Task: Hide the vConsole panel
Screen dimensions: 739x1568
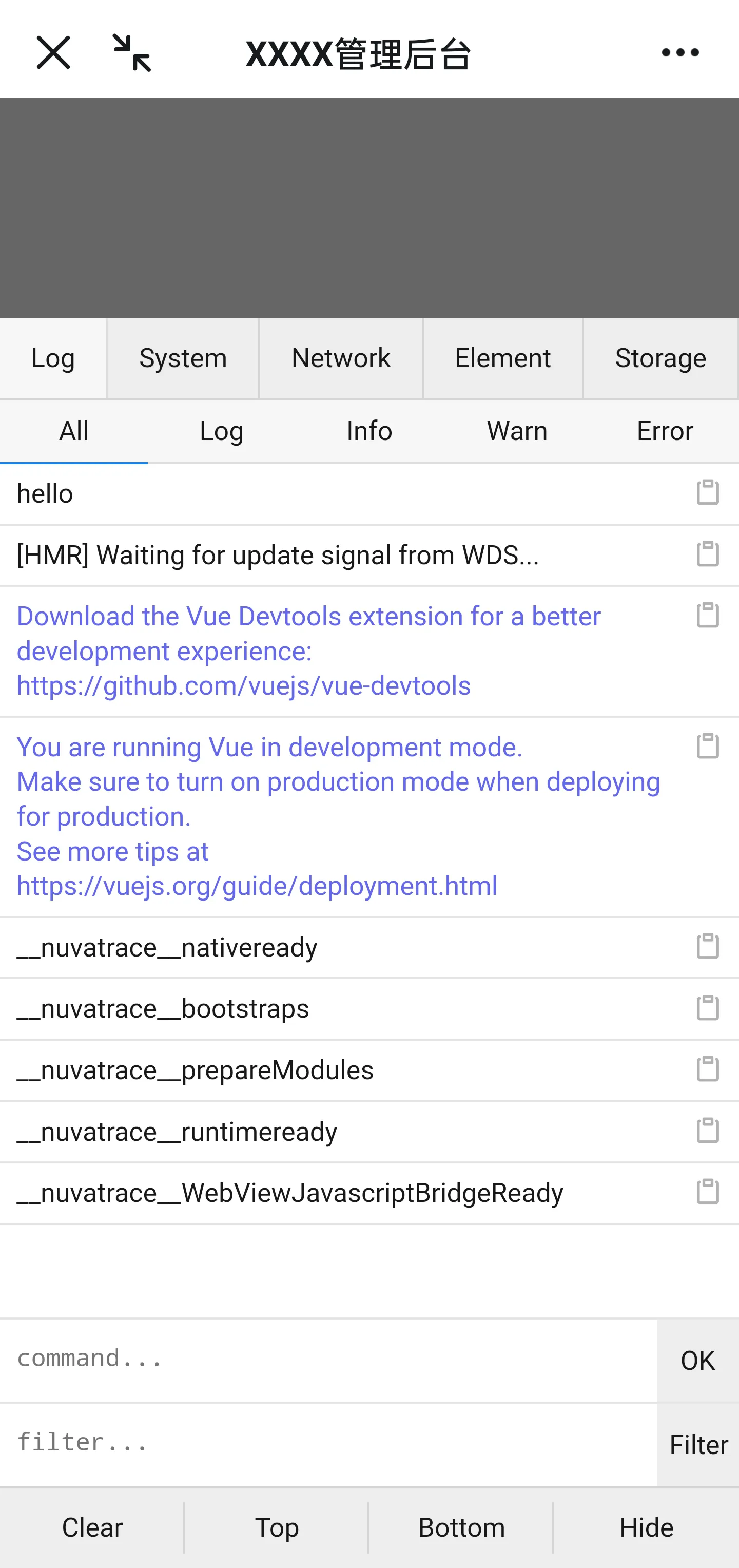Action: [646, 1528]
